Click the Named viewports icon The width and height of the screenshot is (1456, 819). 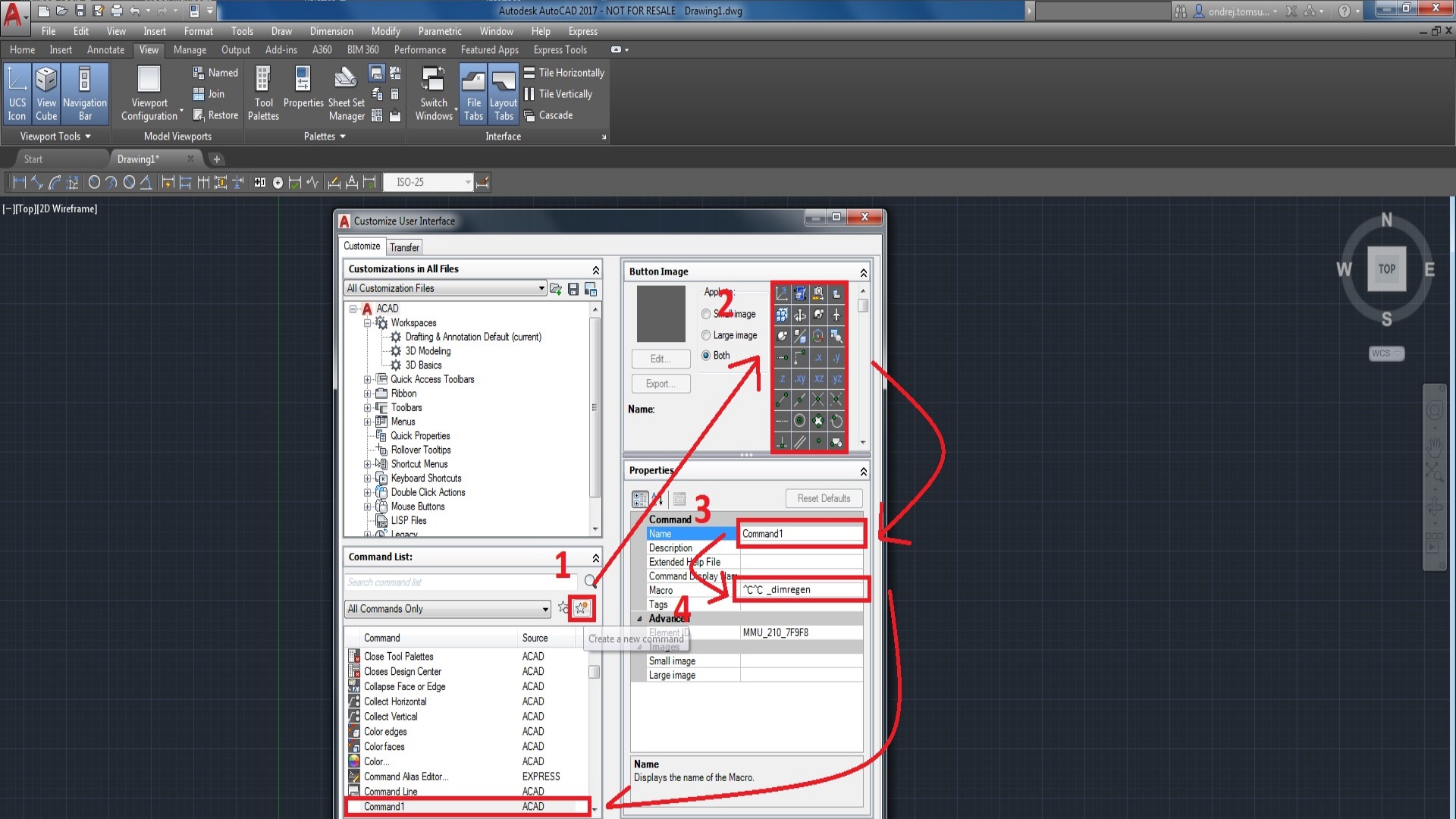click(215, 73)
